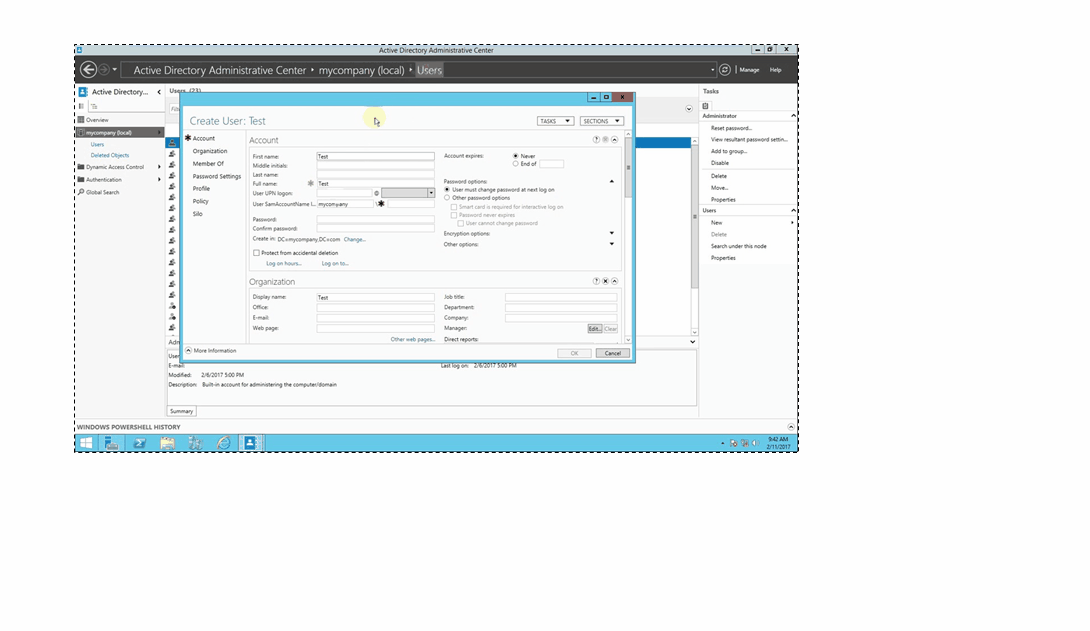Image resolution: width=1090 pixels, height=631 pixels.
Task: Expand More Information at dialog bottom
Action: tap(188, 350)
